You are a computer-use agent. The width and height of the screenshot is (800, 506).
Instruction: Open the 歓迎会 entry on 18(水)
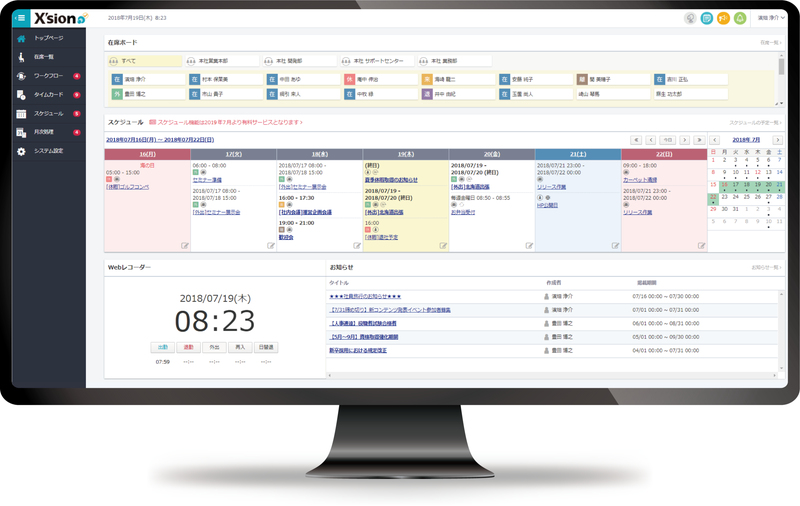click(286, 238)
